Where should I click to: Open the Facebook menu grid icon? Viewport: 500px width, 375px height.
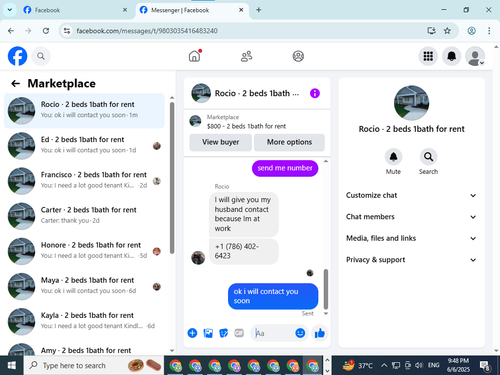[x=428, y=56]
